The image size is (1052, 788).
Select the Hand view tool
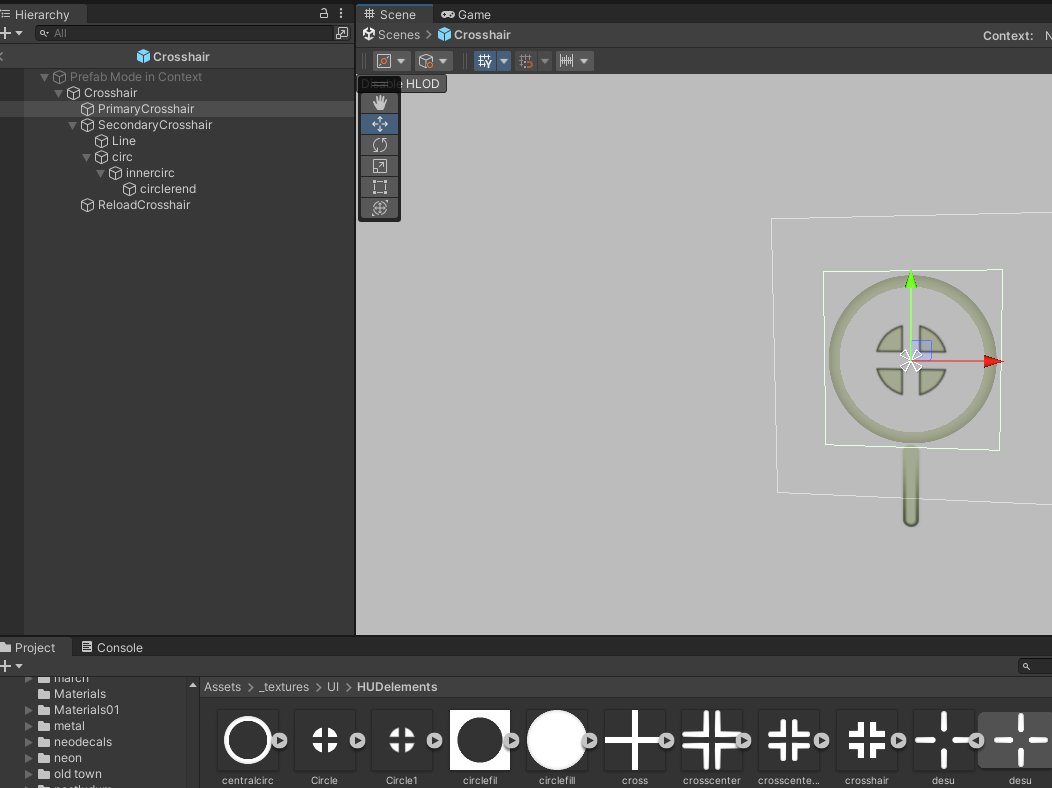(x=380, y=103)
